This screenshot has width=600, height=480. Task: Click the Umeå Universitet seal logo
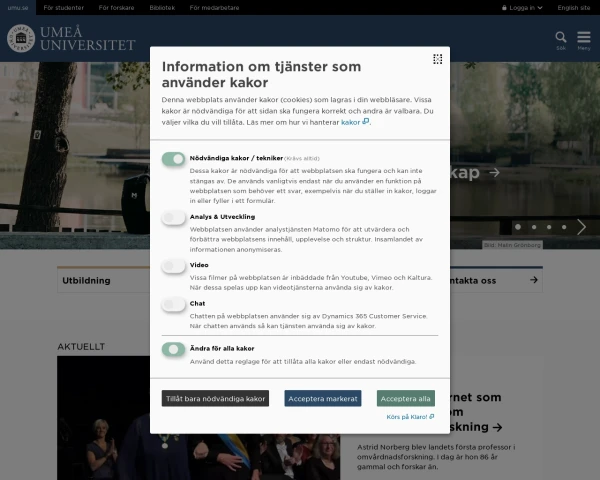point(21,38)
